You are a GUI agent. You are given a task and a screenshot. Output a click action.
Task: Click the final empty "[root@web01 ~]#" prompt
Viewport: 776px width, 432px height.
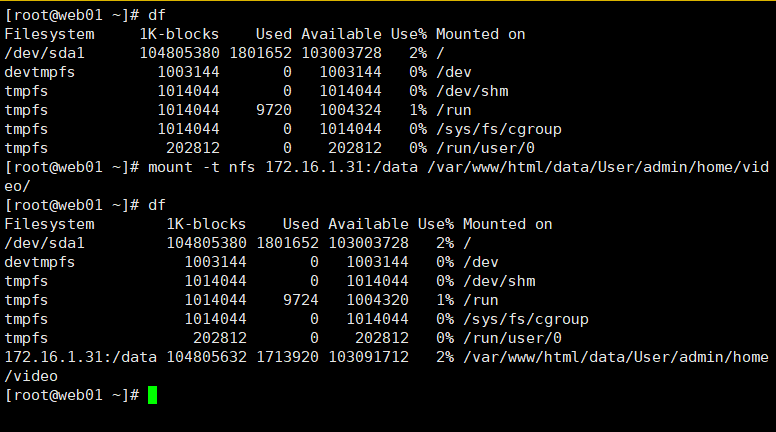click(72, 395)
